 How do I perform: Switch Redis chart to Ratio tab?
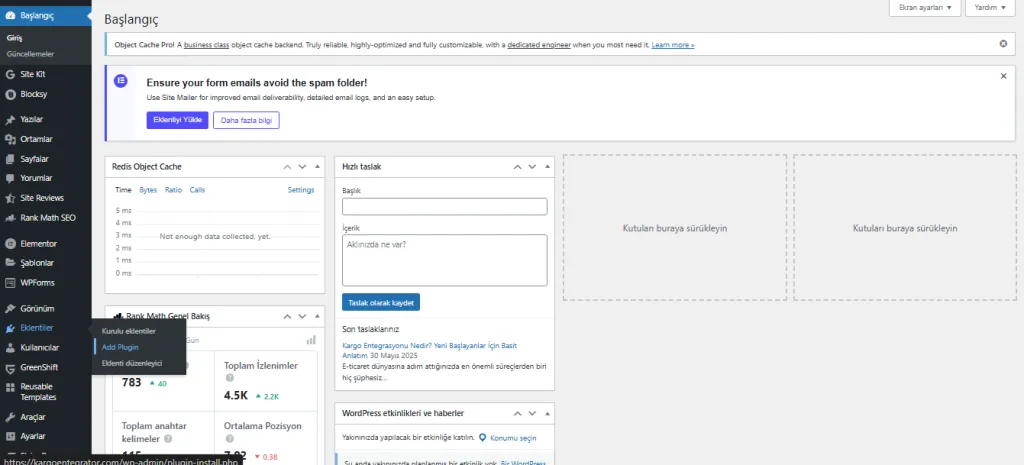tap(173, 190)
